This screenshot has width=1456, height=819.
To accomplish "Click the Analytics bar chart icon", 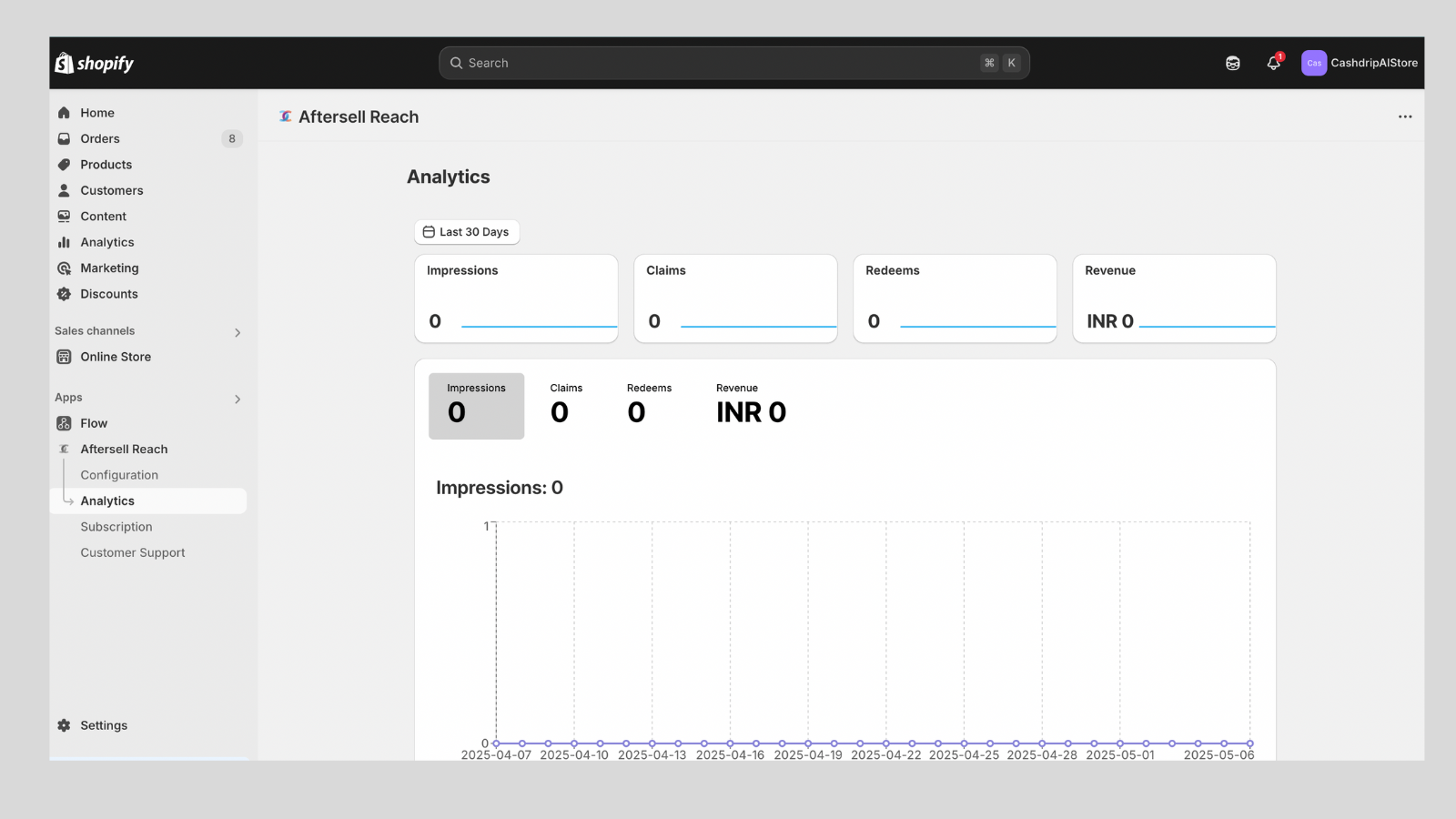I will 64,242.
